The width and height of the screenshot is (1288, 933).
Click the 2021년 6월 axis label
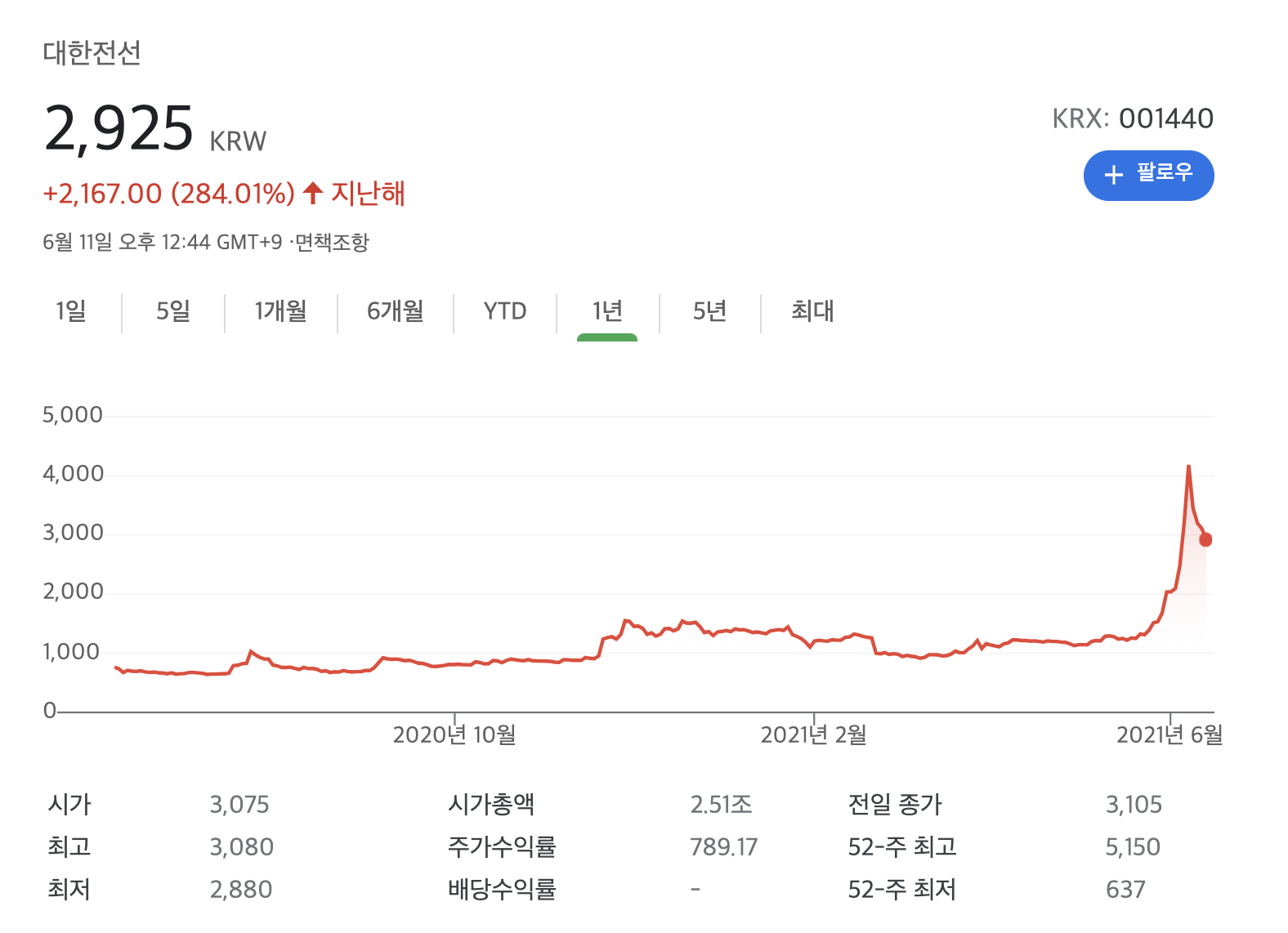[x=1169, y=734]
